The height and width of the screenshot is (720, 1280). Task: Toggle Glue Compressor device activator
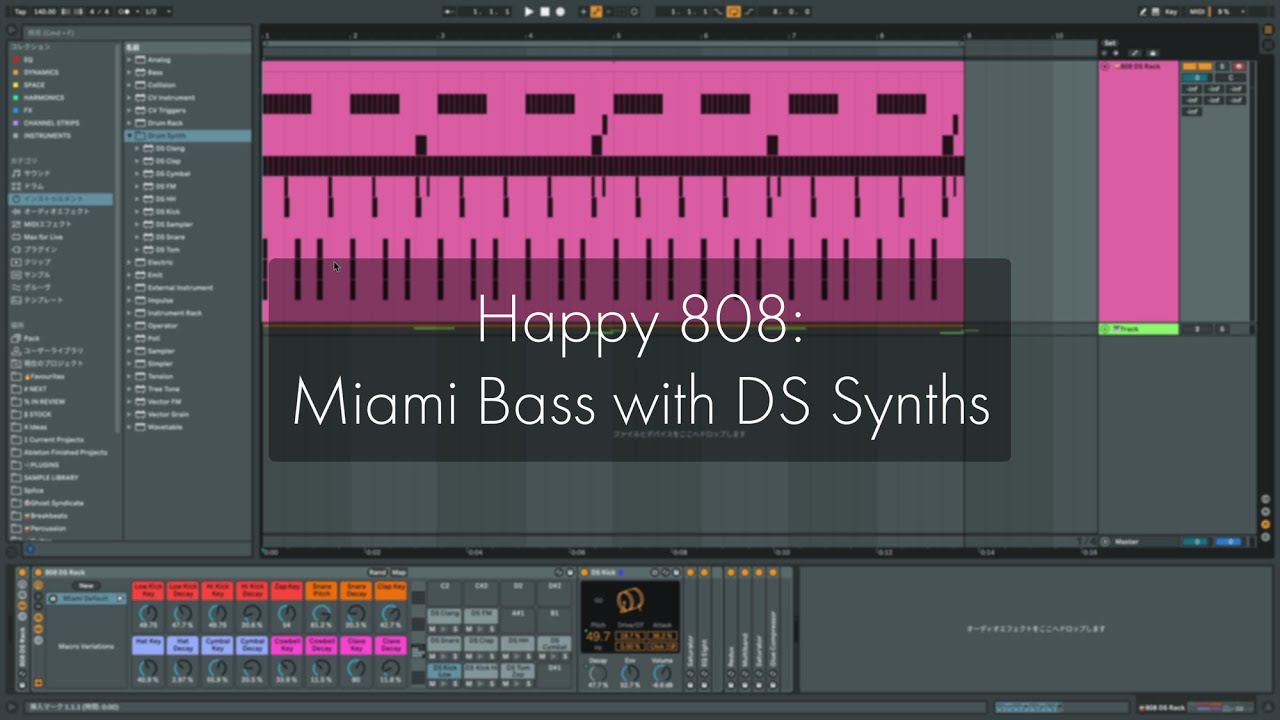773,573
